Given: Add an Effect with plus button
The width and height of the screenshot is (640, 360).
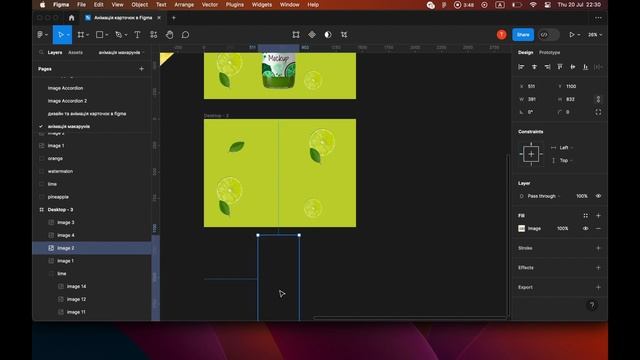Looking at the screenshot, I should point(598,268).
